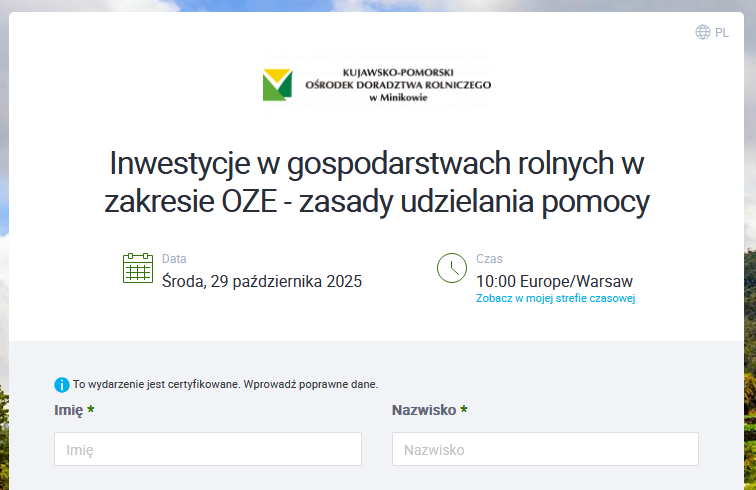Focus the Nazwisko input field

click(545, 449)
